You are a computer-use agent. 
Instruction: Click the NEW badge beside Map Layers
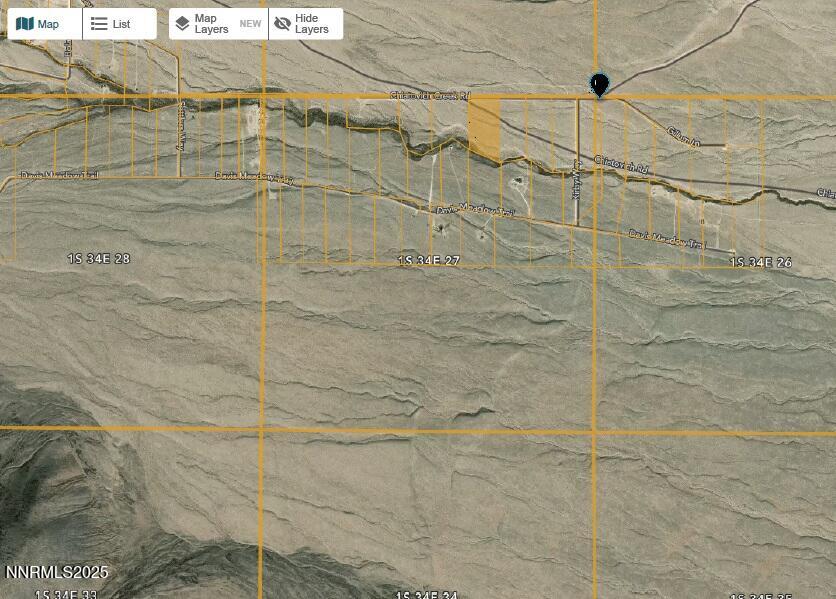(x=250, y=24)
